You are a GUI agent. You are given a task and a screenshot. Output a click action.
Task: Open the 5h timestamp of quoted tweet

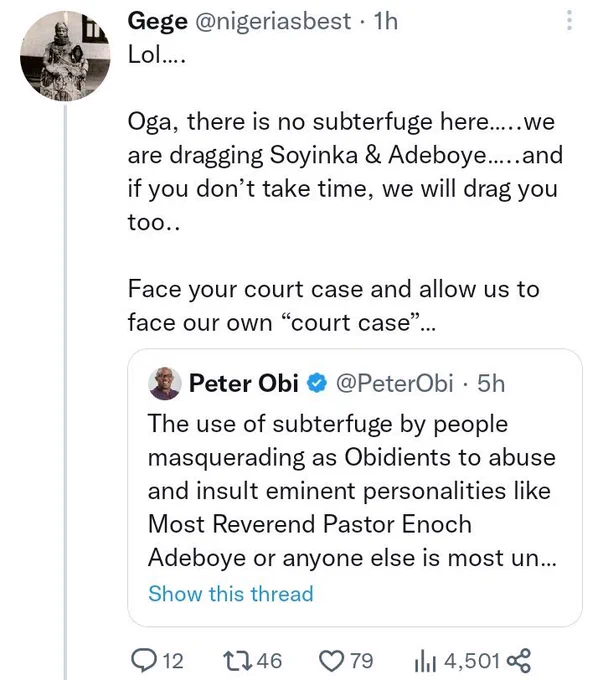491,384
